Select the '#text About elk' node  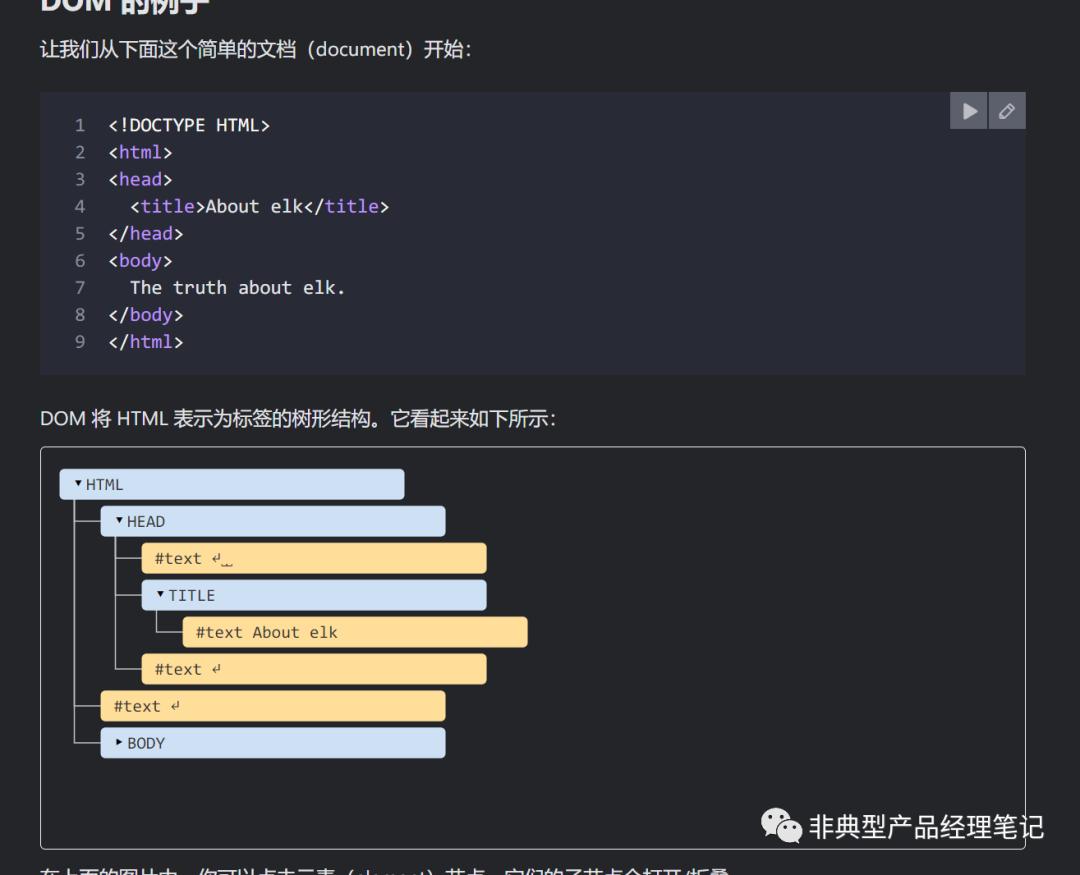click(267, 632)
